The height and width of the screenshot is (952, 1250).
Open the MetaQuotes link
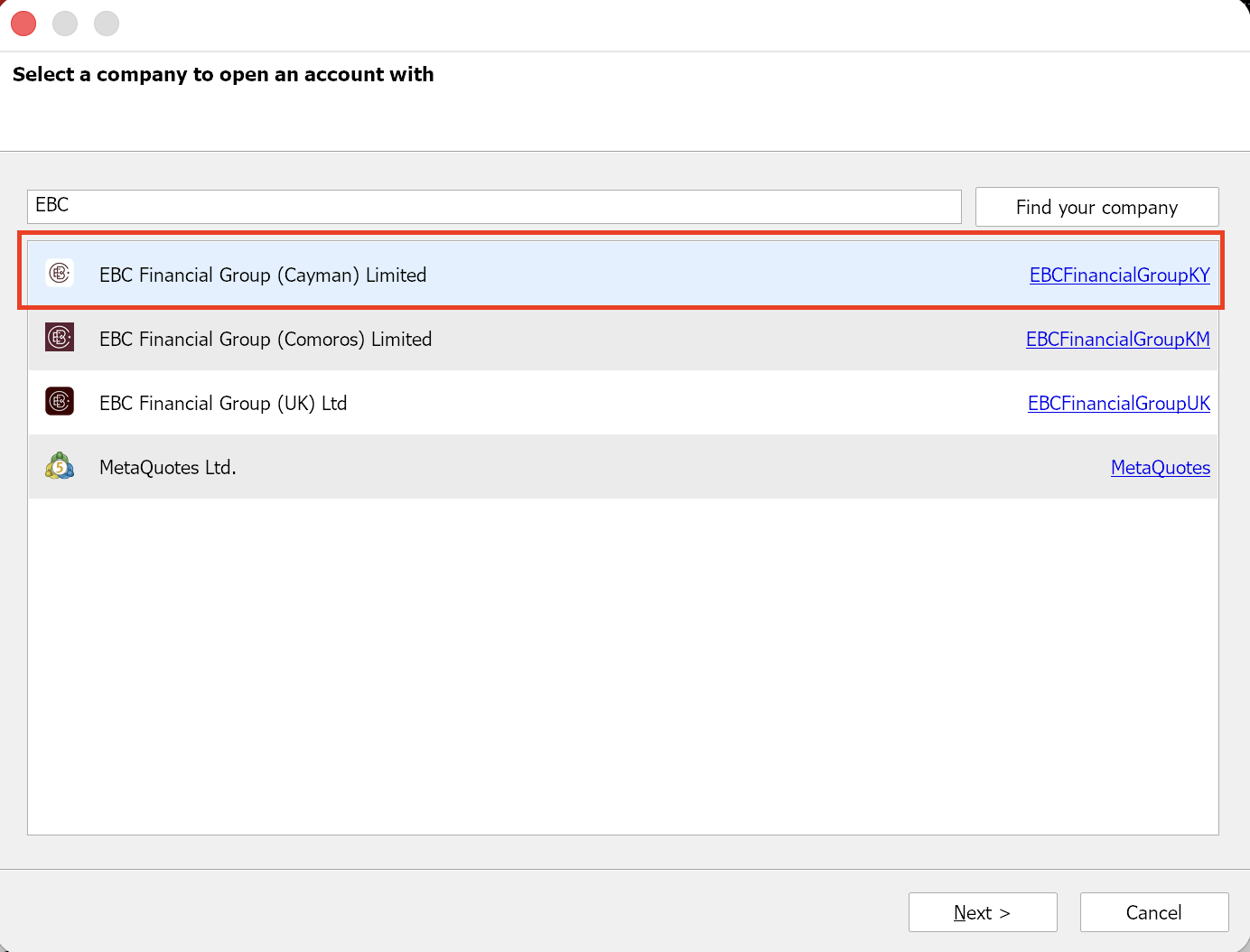[x=1160, y=468]
